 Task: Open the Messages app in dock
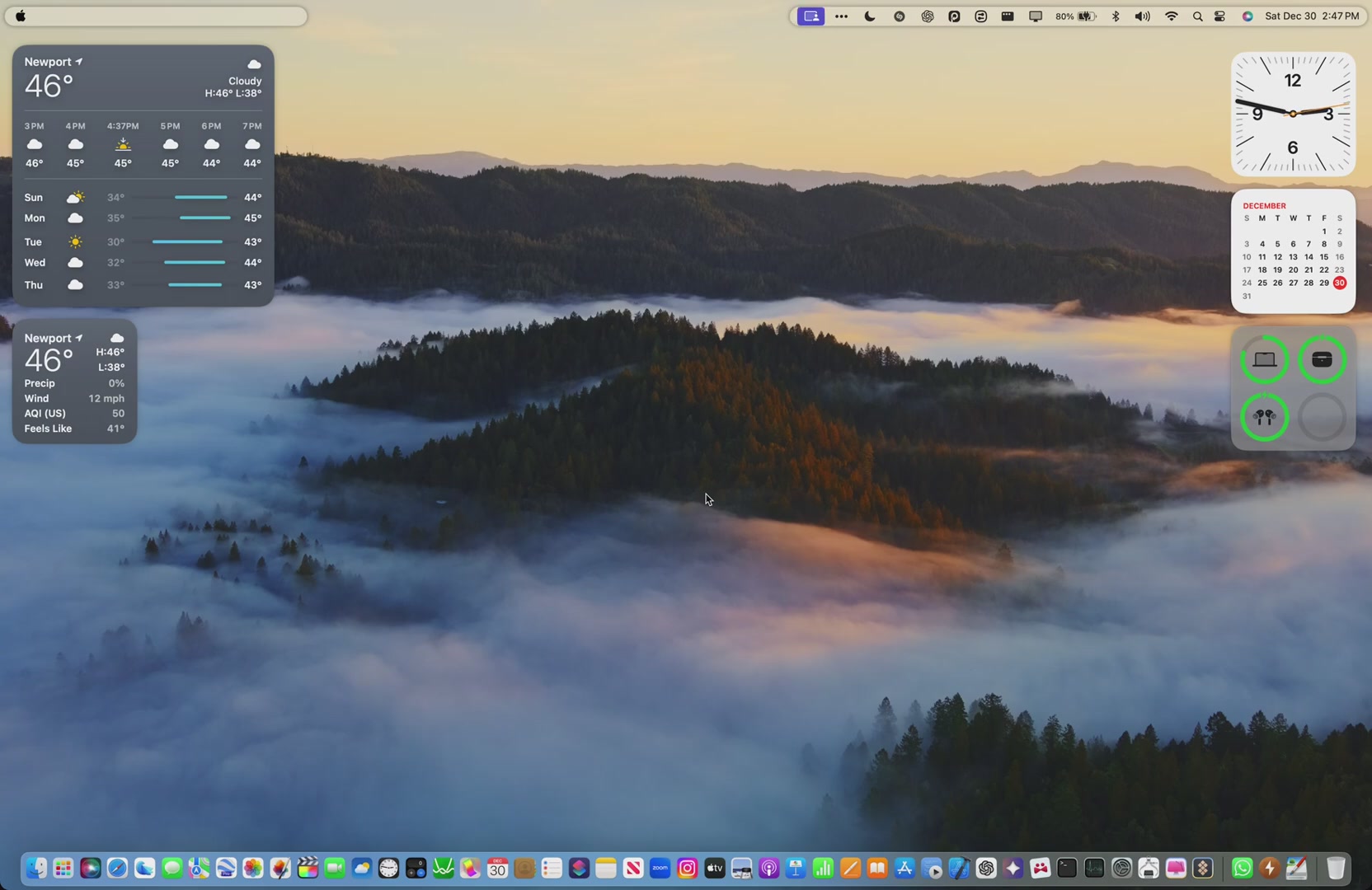tap(171, 868)
